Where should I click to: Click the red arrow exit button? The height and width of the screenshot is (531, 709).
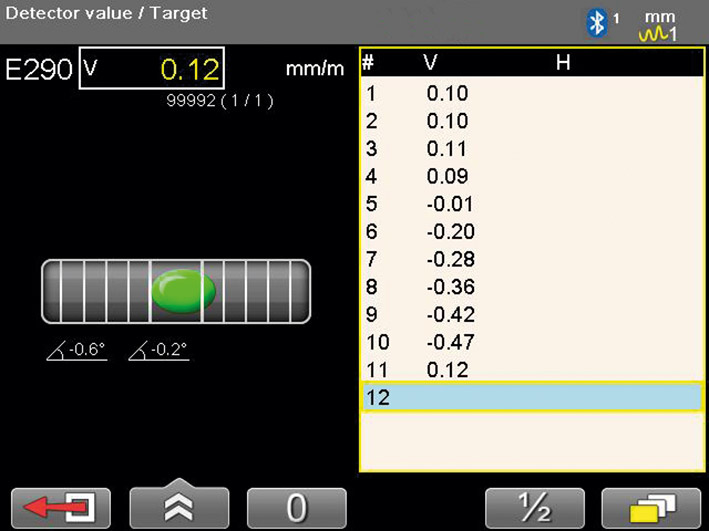[61, 507]
